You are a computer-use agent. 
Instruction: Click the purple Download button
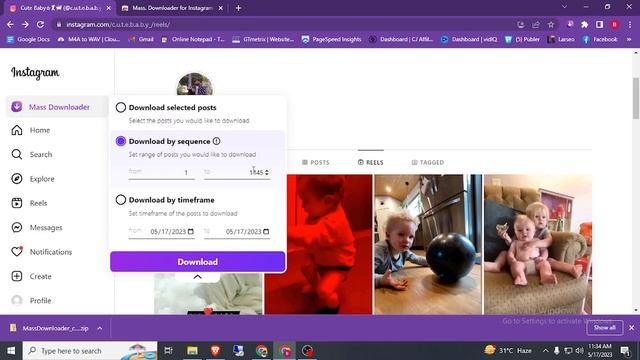tap(198, 262)
